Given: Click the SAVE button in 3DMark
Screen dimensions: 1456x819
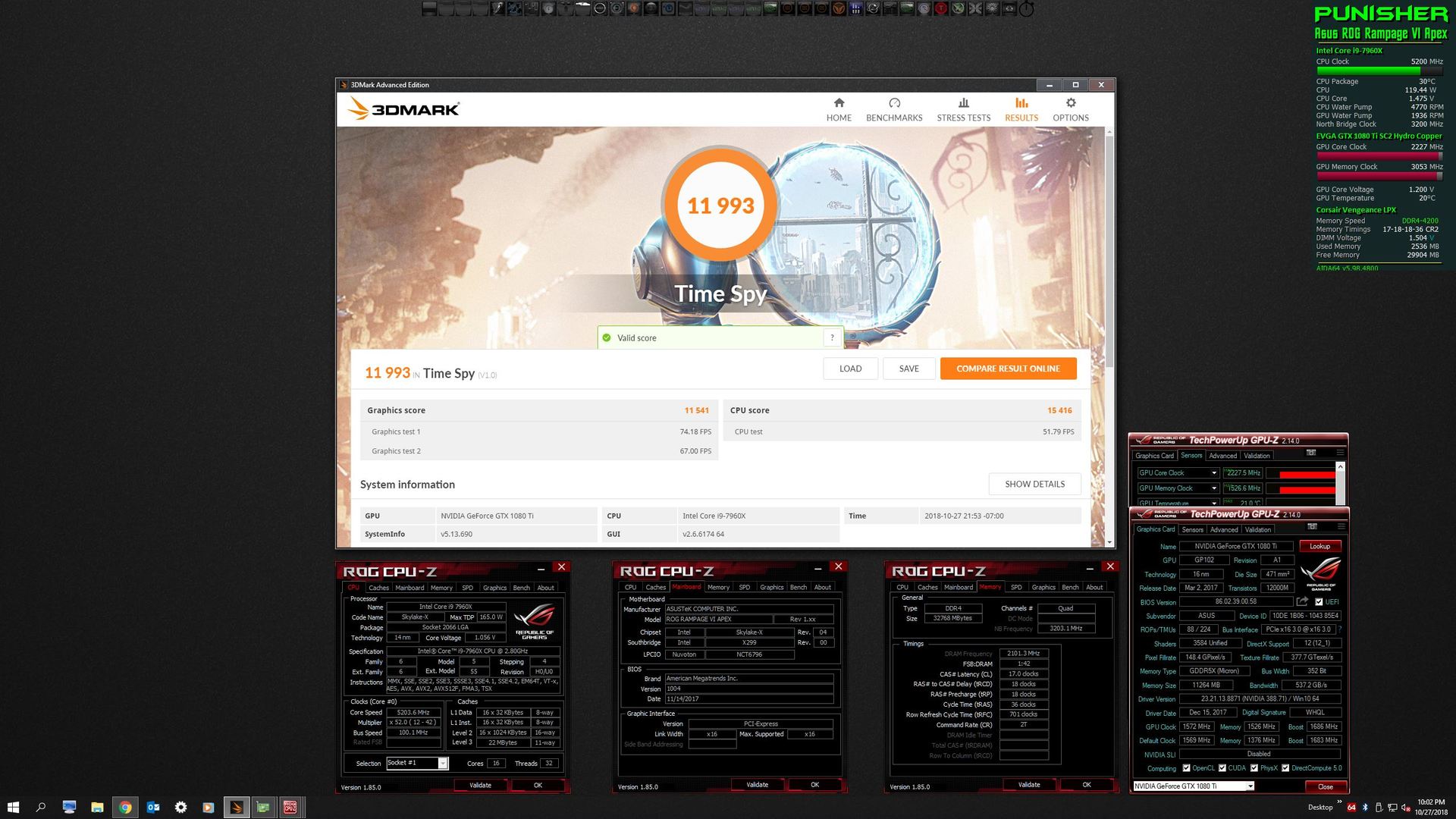Looking at the screenshot, I should click(x=908, y=369).
